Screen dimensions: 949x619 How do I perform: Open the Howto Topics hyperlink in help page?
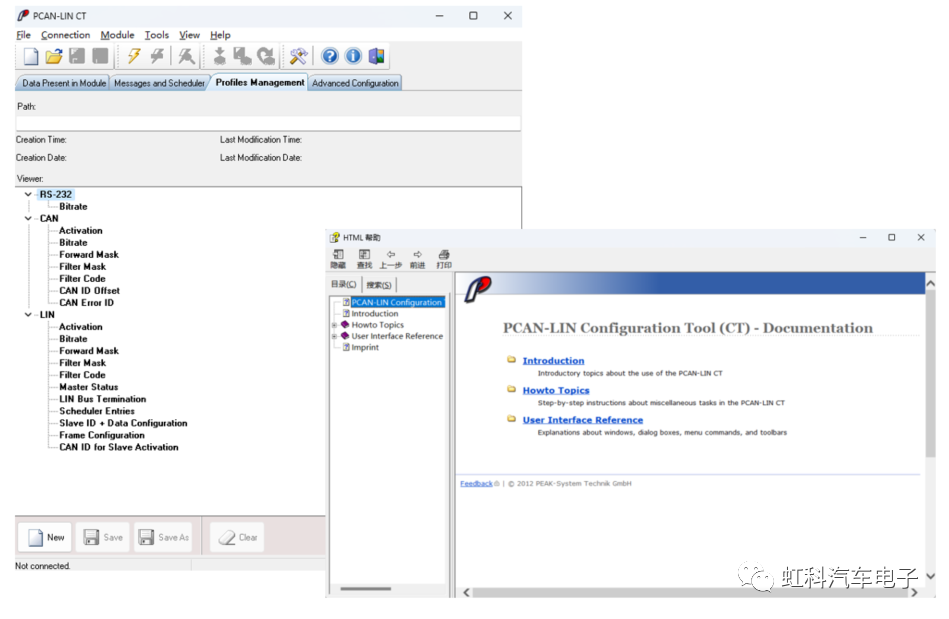tap(556, 390)
